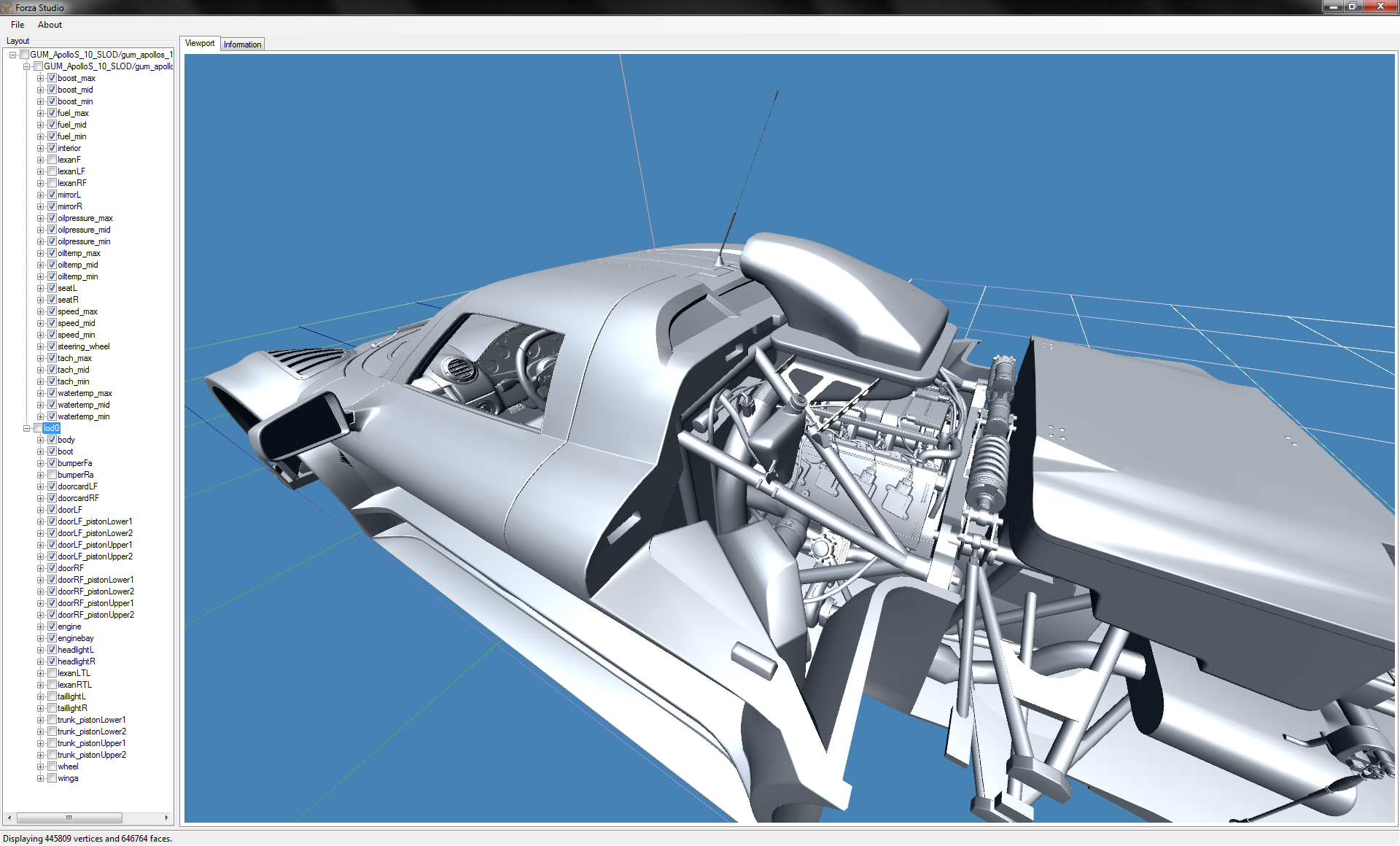1400x846 pixels.
Task: Collapse the lod0 tree node
Action: coord(27,428)
